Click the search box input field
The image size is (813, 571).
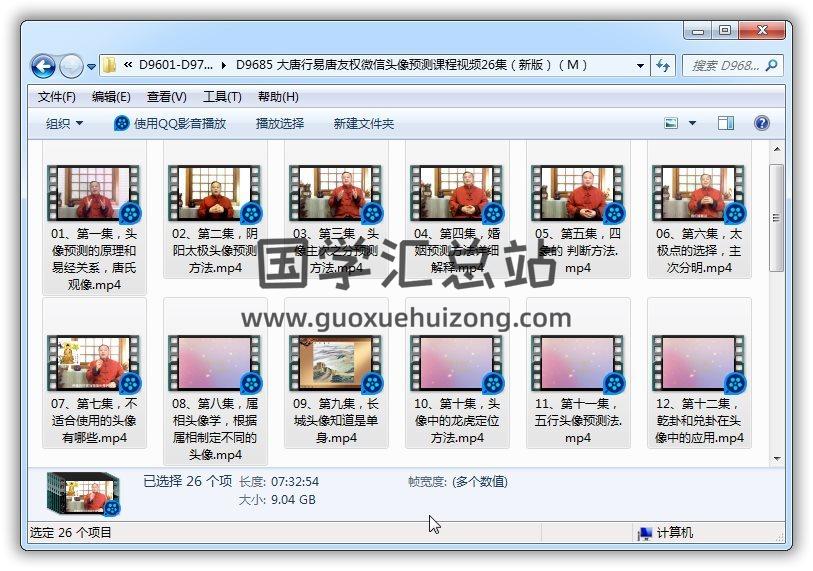click(725, 66)
